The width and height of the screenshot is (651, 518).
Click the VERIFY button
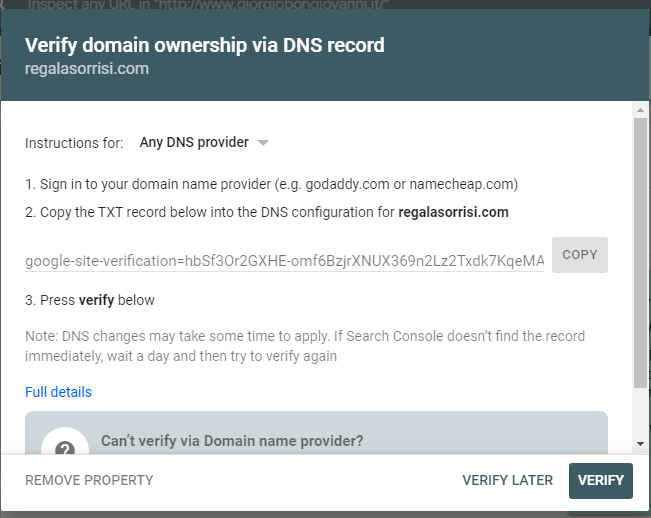point(601,481)
